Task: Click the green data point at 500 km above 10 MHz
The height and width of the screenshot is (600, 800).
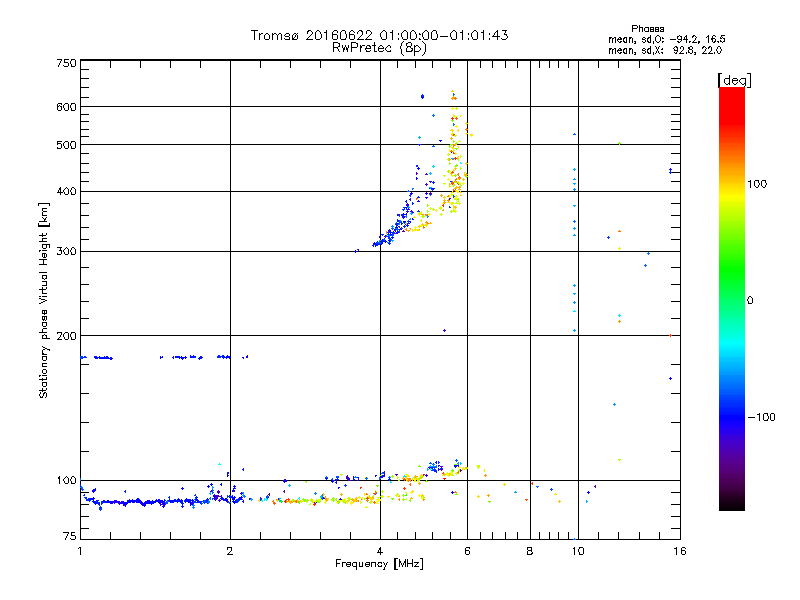Action: [x=619, y=144]
